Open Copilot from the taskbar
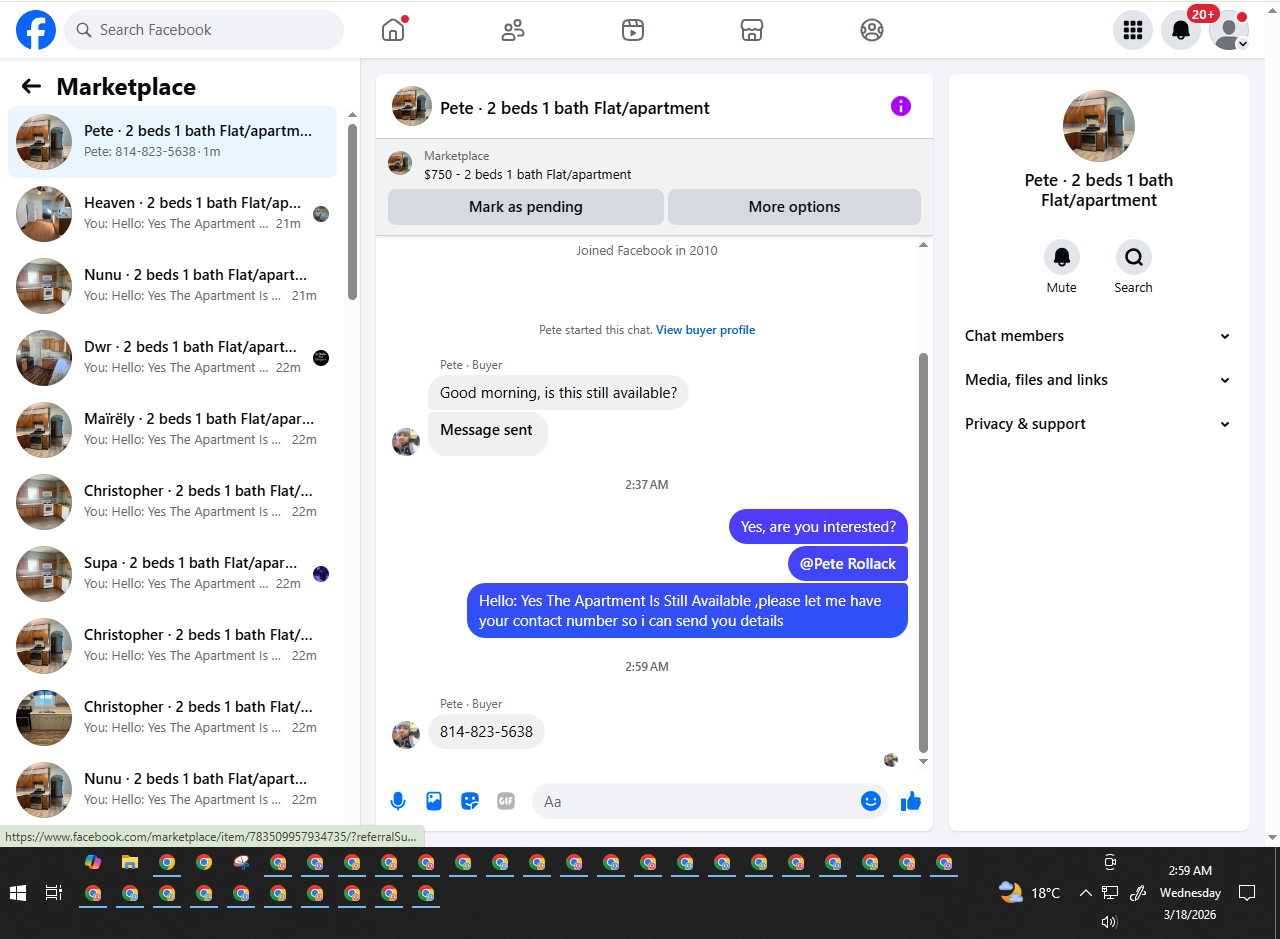 pos(93,862)
